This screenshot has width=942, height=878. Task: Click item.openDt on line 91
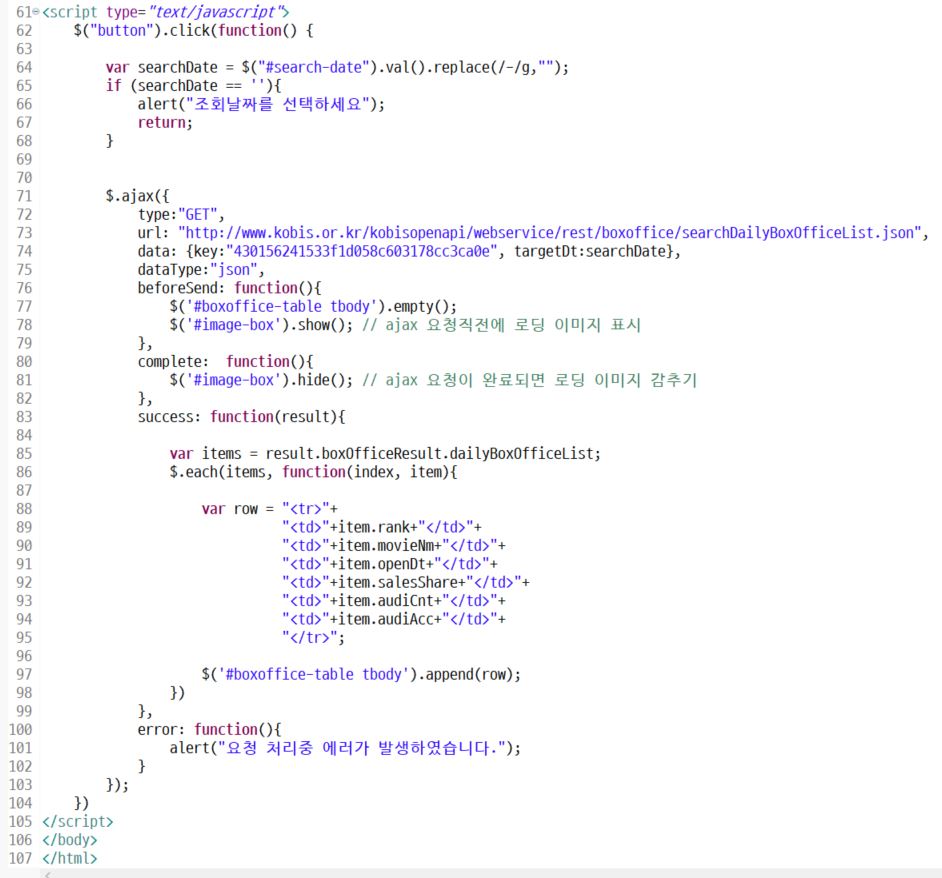coord(381,564)
